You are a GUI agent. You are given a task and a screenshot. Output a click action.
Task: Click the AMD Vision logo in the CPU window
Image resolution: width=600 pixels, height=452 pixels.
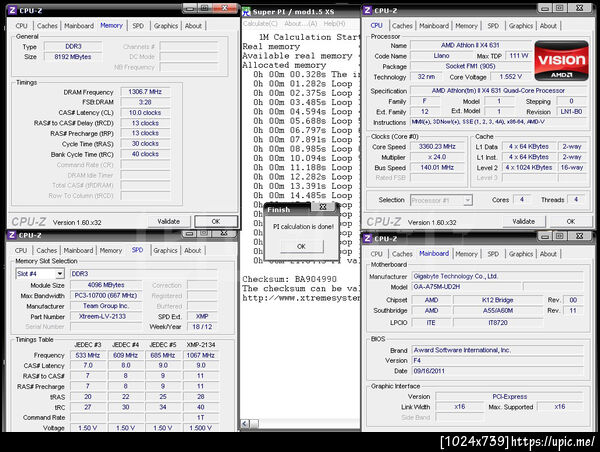(561, 60)
